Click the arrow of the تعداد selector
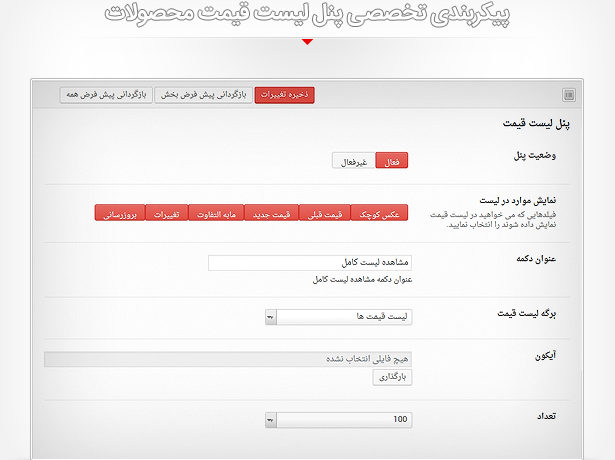 coord(271,420)
